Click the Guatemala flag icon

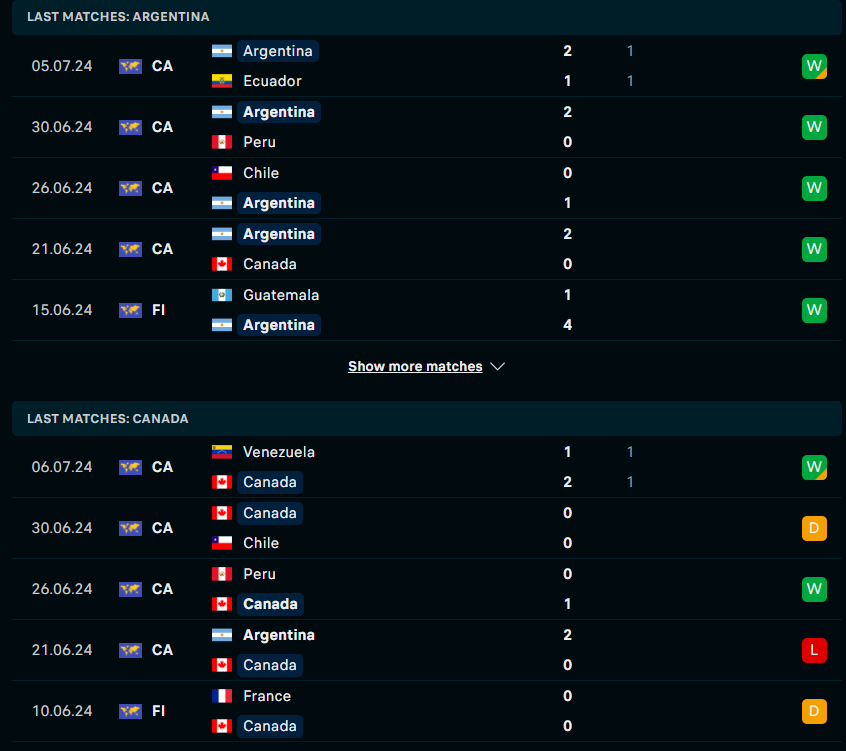pyautogui.click(x=222, y=295)
